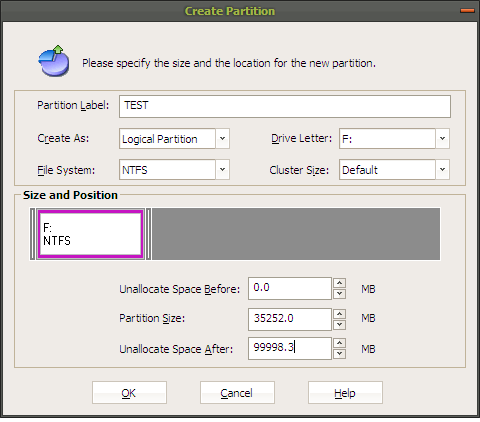Click the Unallocate Space Before field
The image size is (480, 422).
[x=290, y=288]
